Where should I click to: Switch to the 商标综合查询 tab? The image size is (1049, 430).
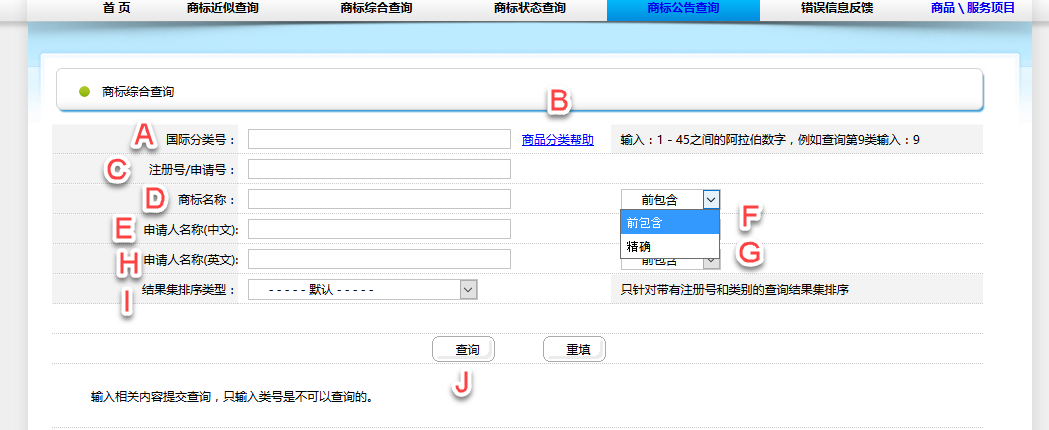pyautogui.click(x=376, y=9)
